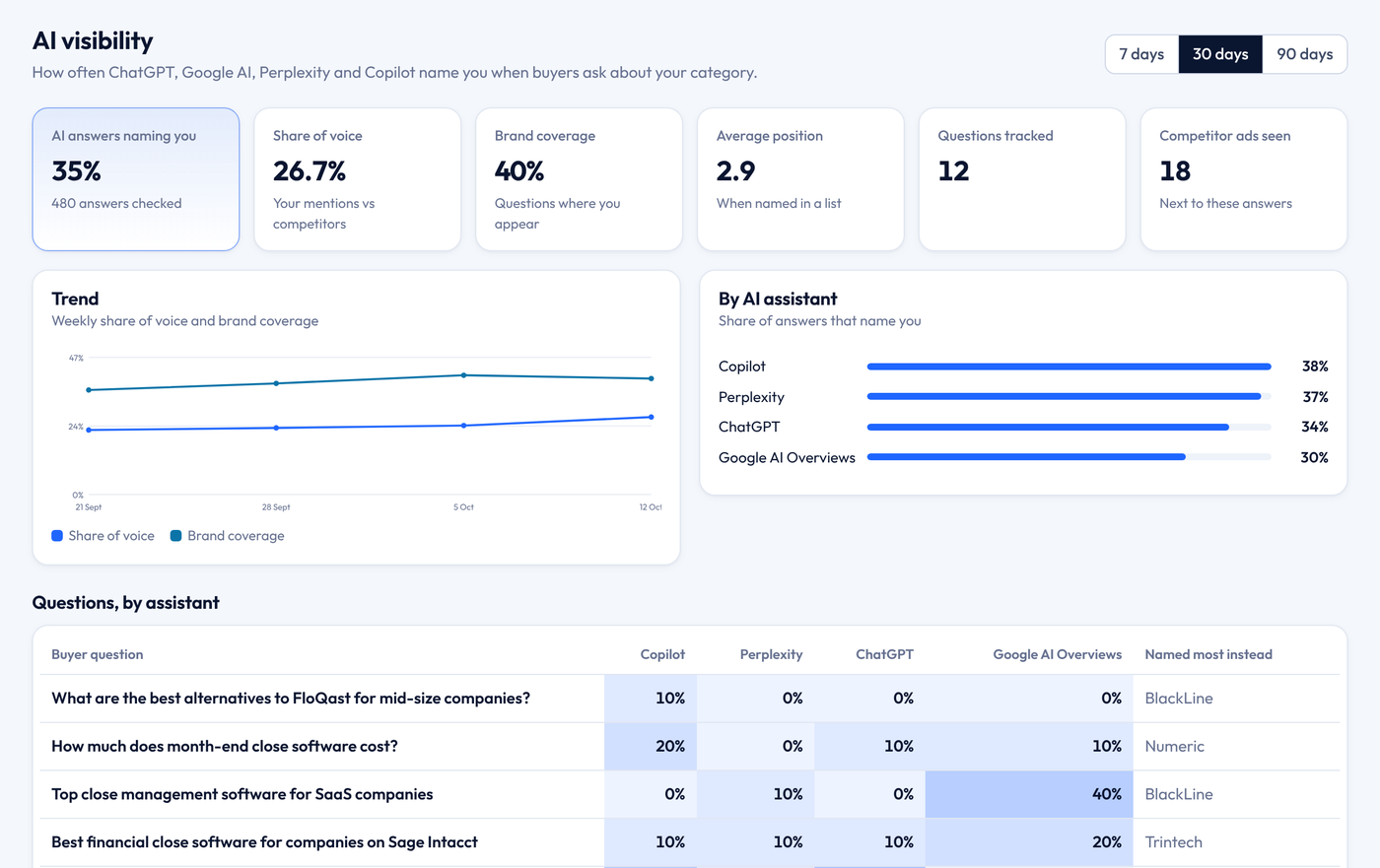The image size is (1380, 868).
Task: Click the Share of voice data point at 28 Sept
Action: (x=276, y=428)
